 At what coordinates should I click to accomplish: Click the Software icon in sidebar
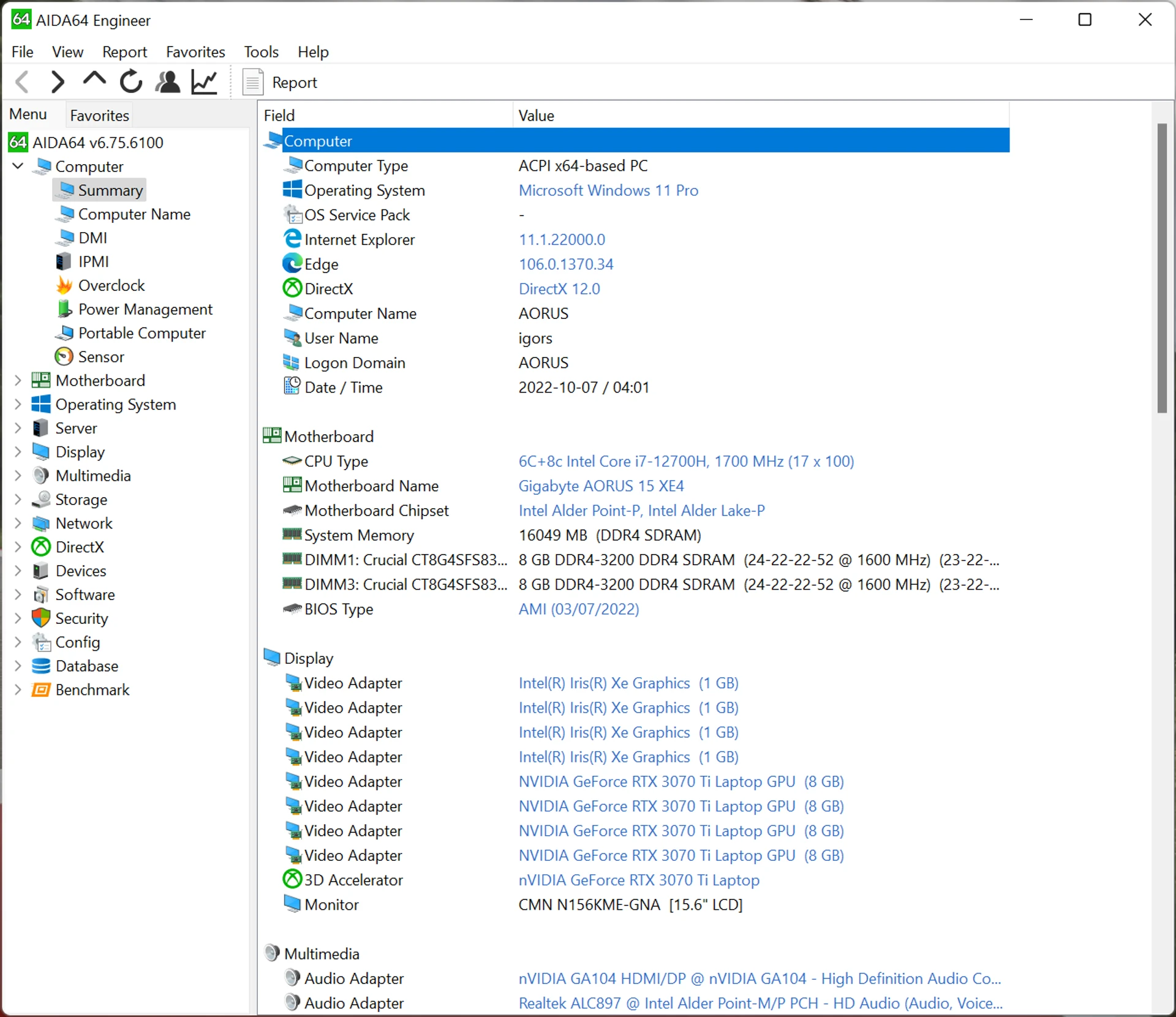(41, 595)
